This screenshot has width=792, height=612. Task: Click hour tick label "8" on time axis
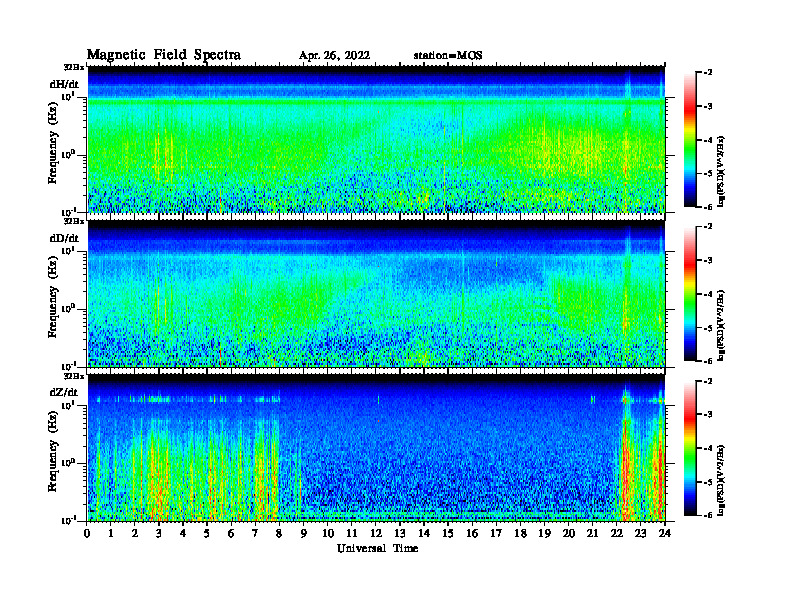[x=279, y=534]
